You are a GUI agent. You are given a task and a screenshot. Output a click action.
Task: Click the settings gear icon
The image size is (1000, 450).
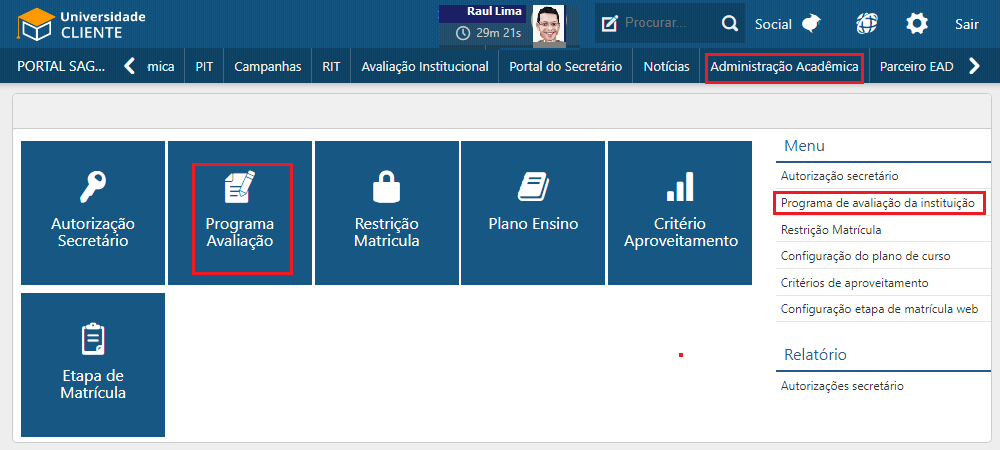click(916, 24)
